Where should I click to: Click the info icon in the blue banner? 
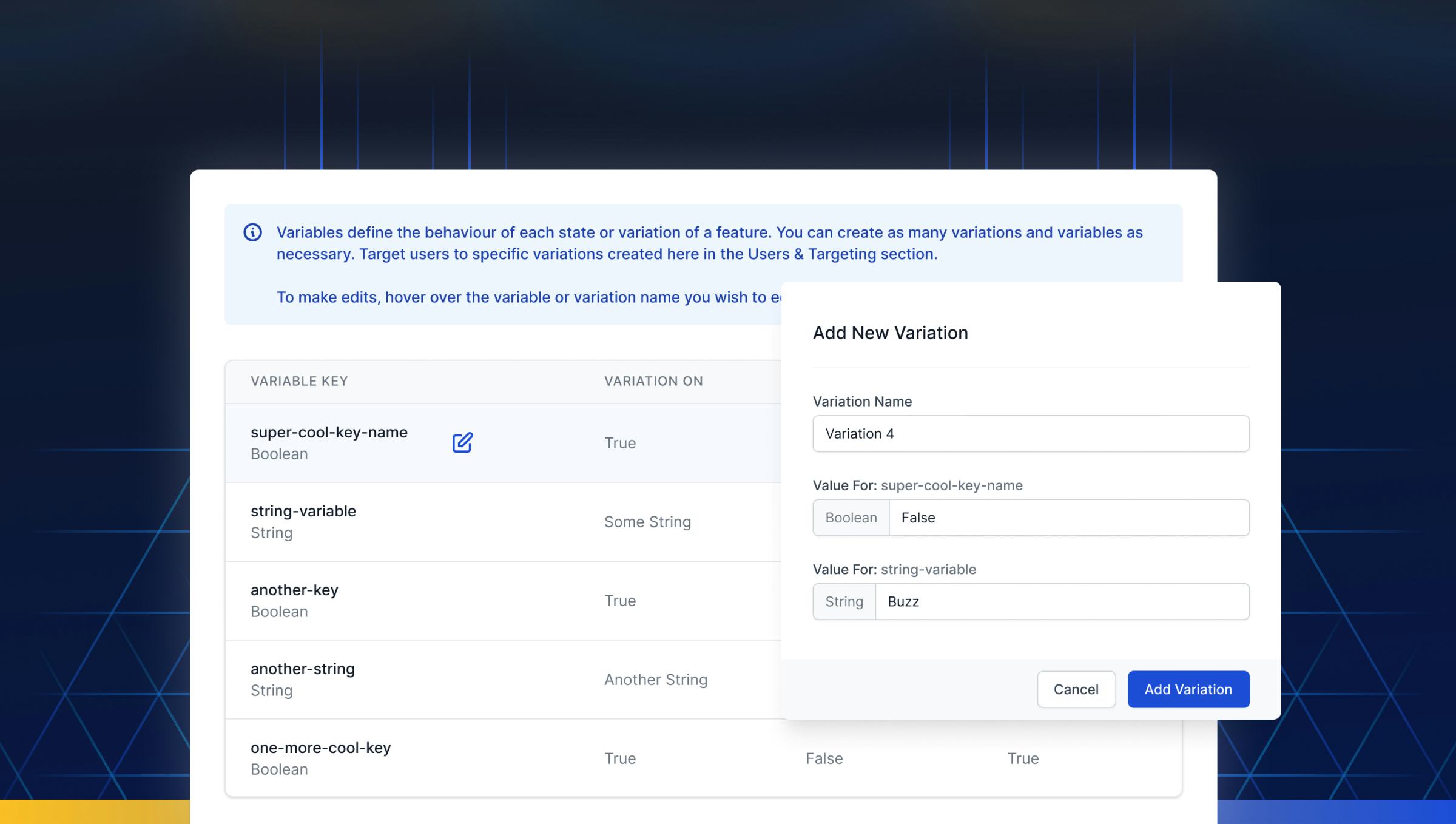tap(252, 232)
